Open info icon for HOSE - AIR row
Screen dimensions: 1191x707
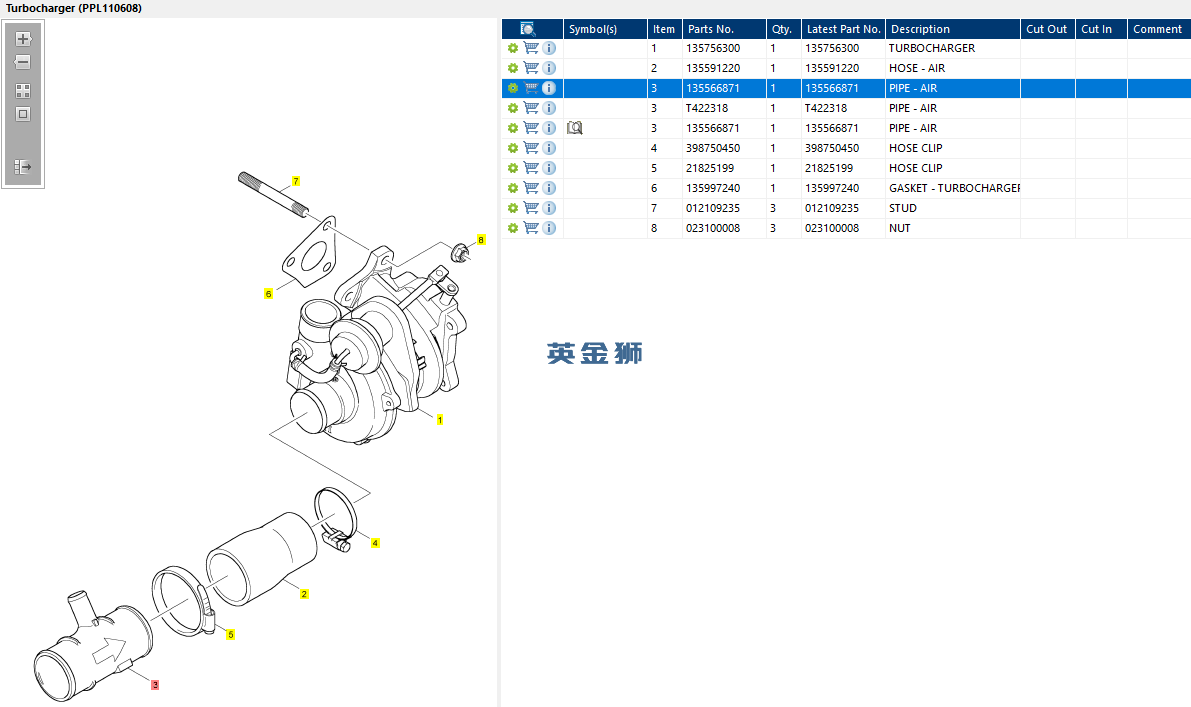coord(549,68)
